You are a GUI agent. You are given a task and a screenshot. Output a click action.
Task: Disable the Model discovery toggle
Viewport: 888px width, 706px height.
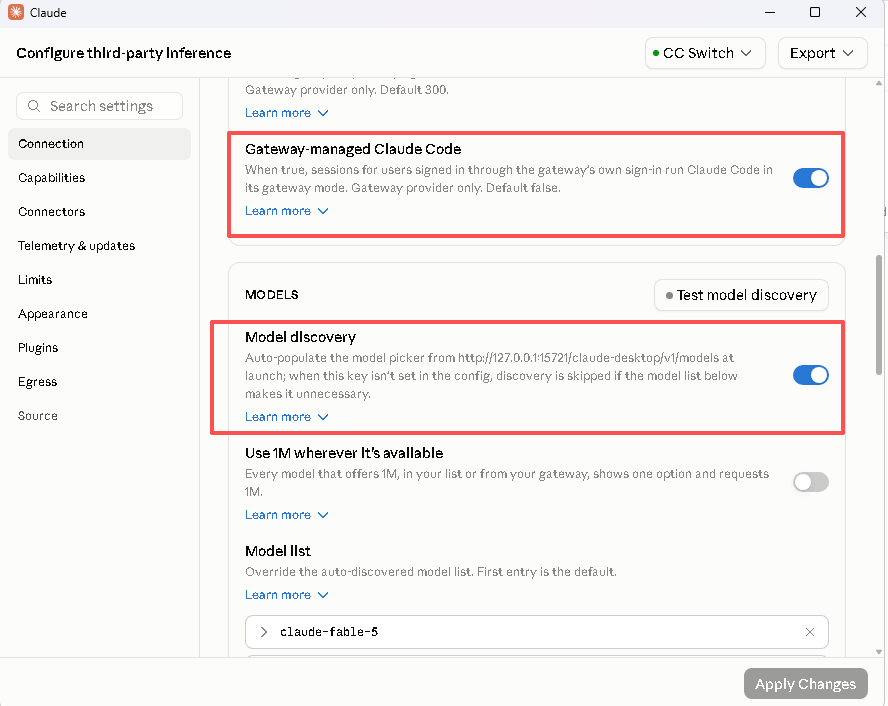pos(810,375)
